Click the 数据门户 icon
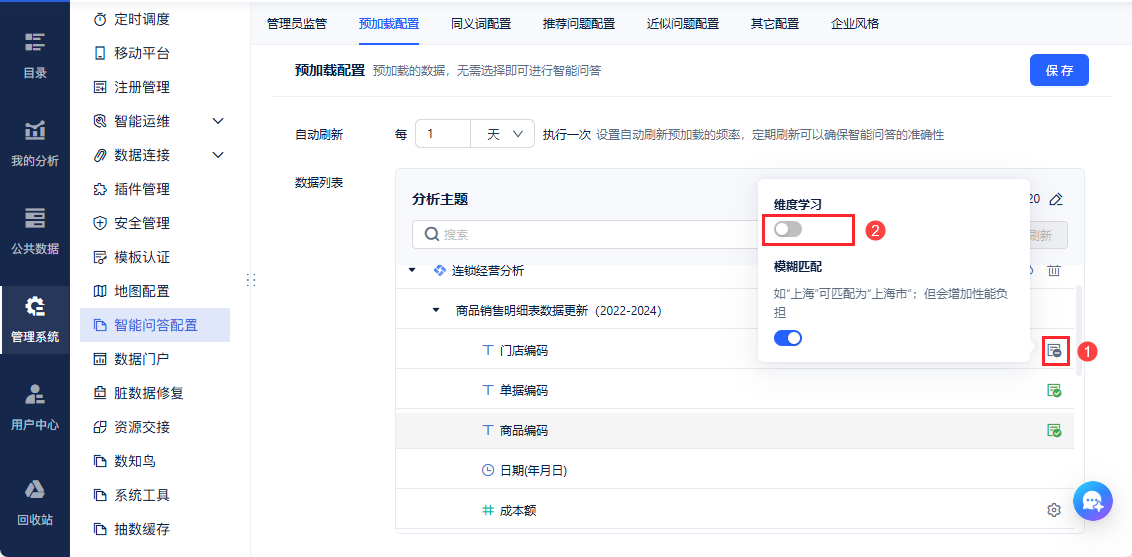Viewport: 1132px width, 557px height. (x=100, y=359)
